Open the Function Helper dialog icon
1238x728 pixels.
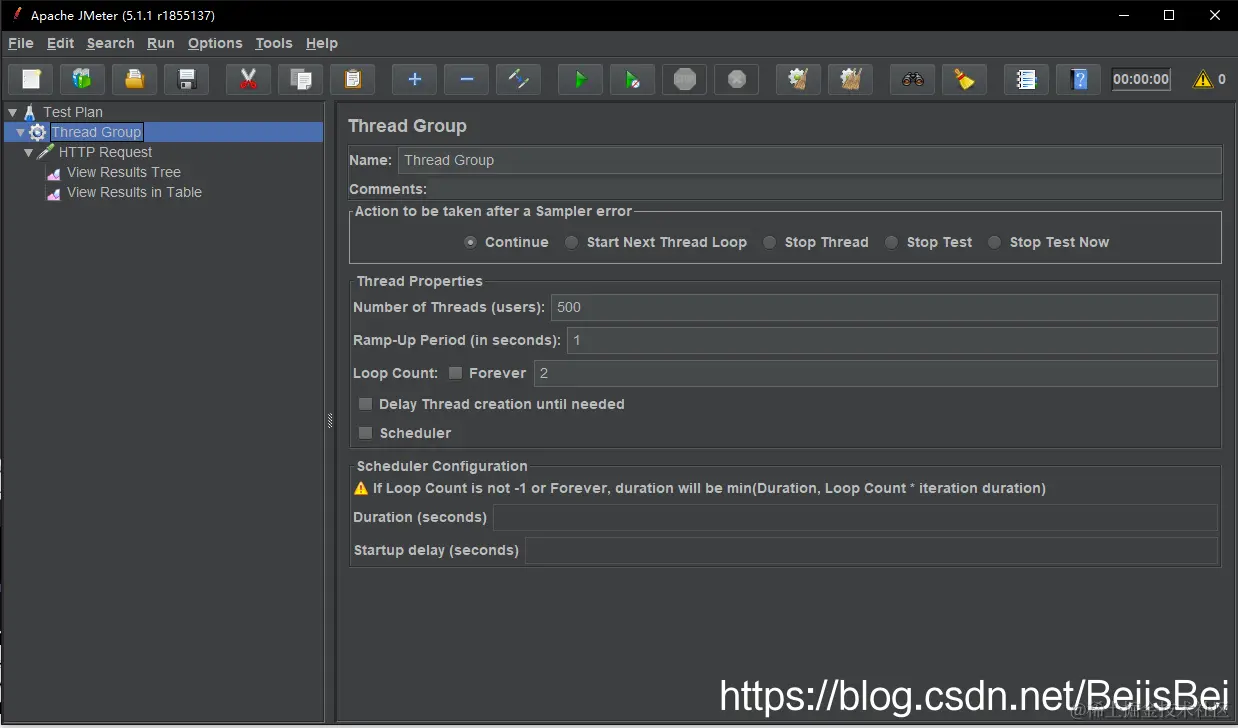tap(1027, 79)
